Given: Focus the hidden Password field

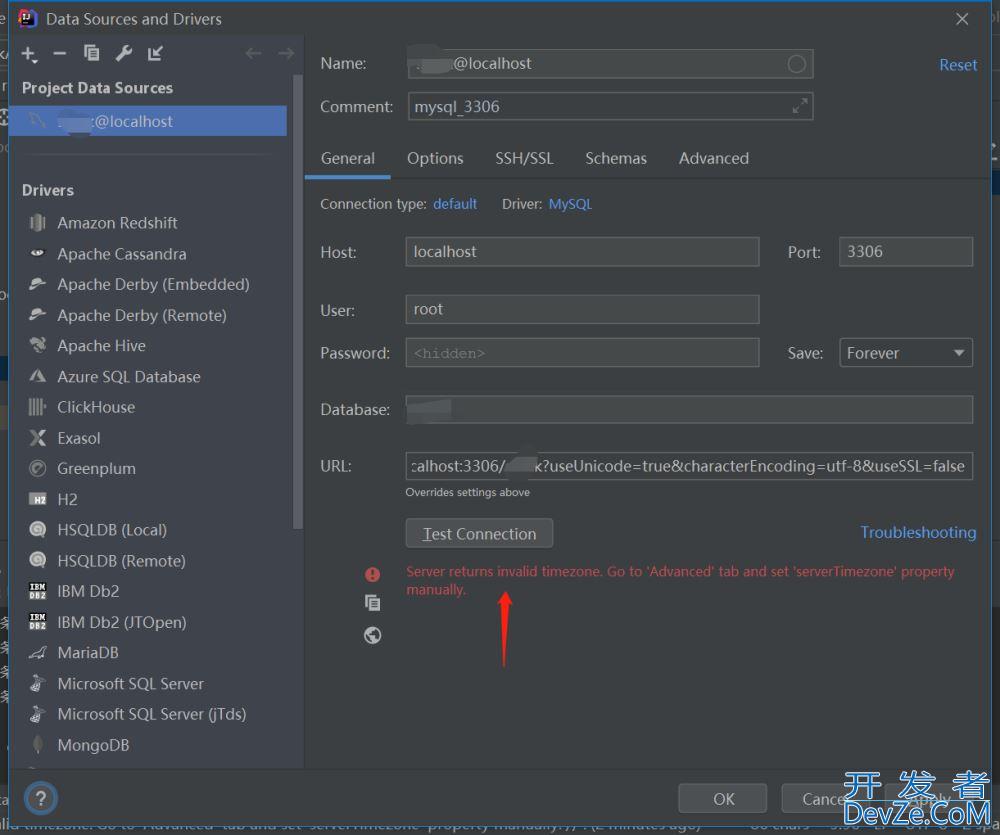Looking at the screenshot, I should click(582, 353).
